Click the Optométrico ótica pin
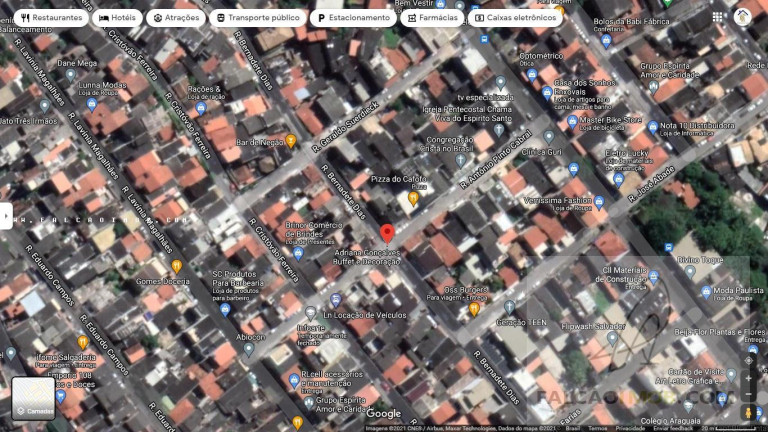This screenshot has width=768, height=432. [532, 75]
